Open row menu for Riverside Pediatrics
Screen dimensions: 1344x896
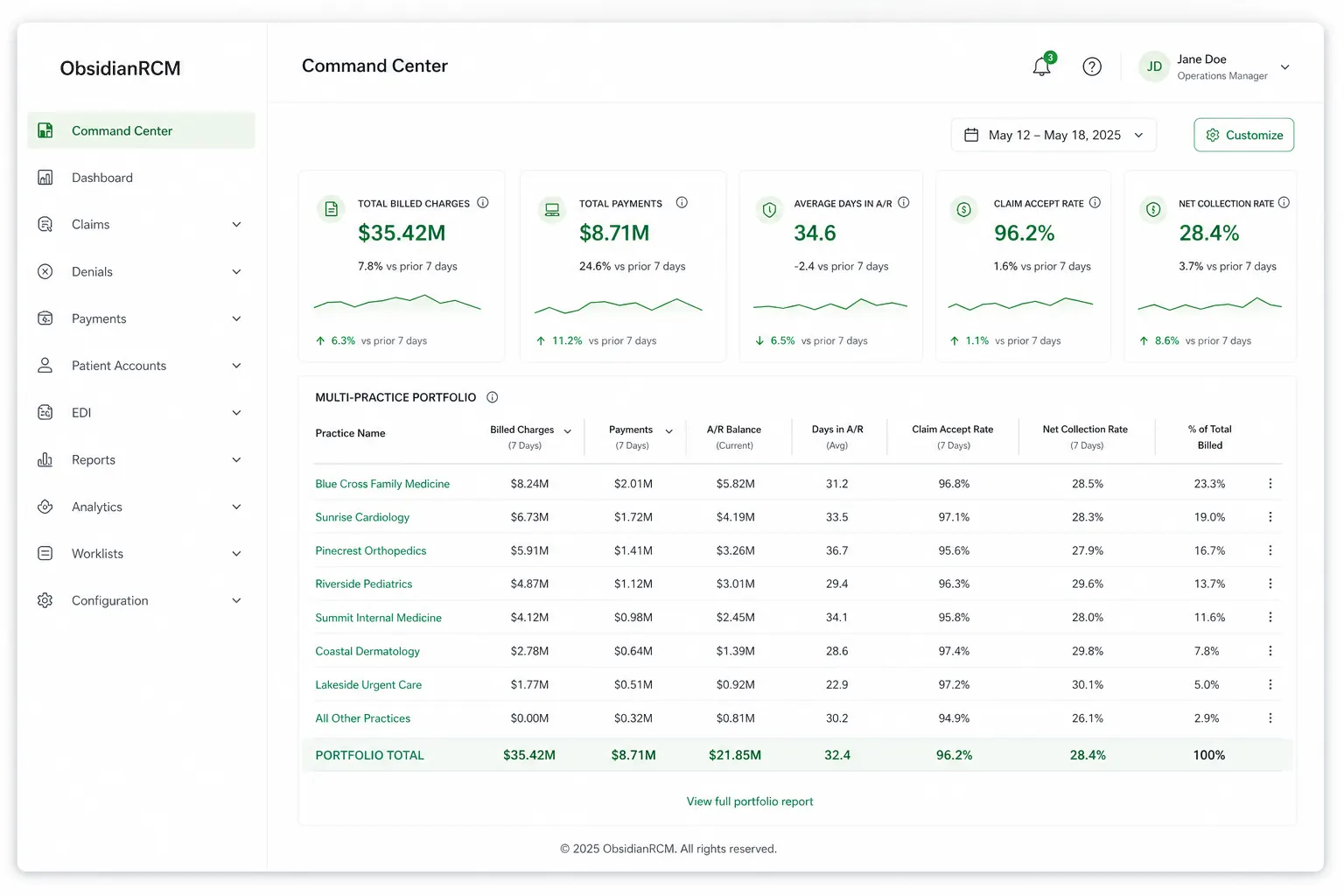[x=1270, y=584]
